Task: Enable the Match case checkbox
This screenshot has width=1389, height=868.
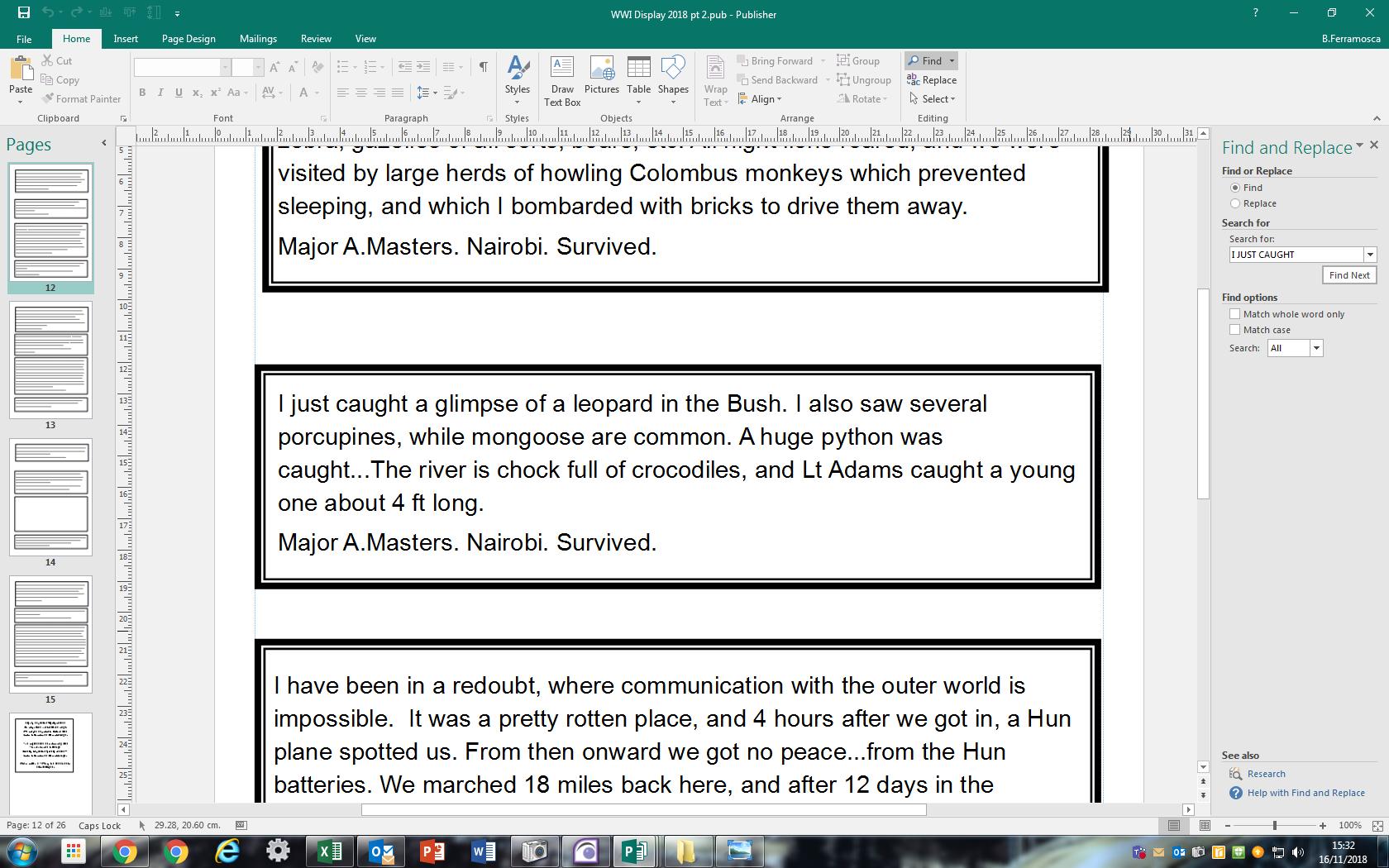Action: click(1234, 330)
